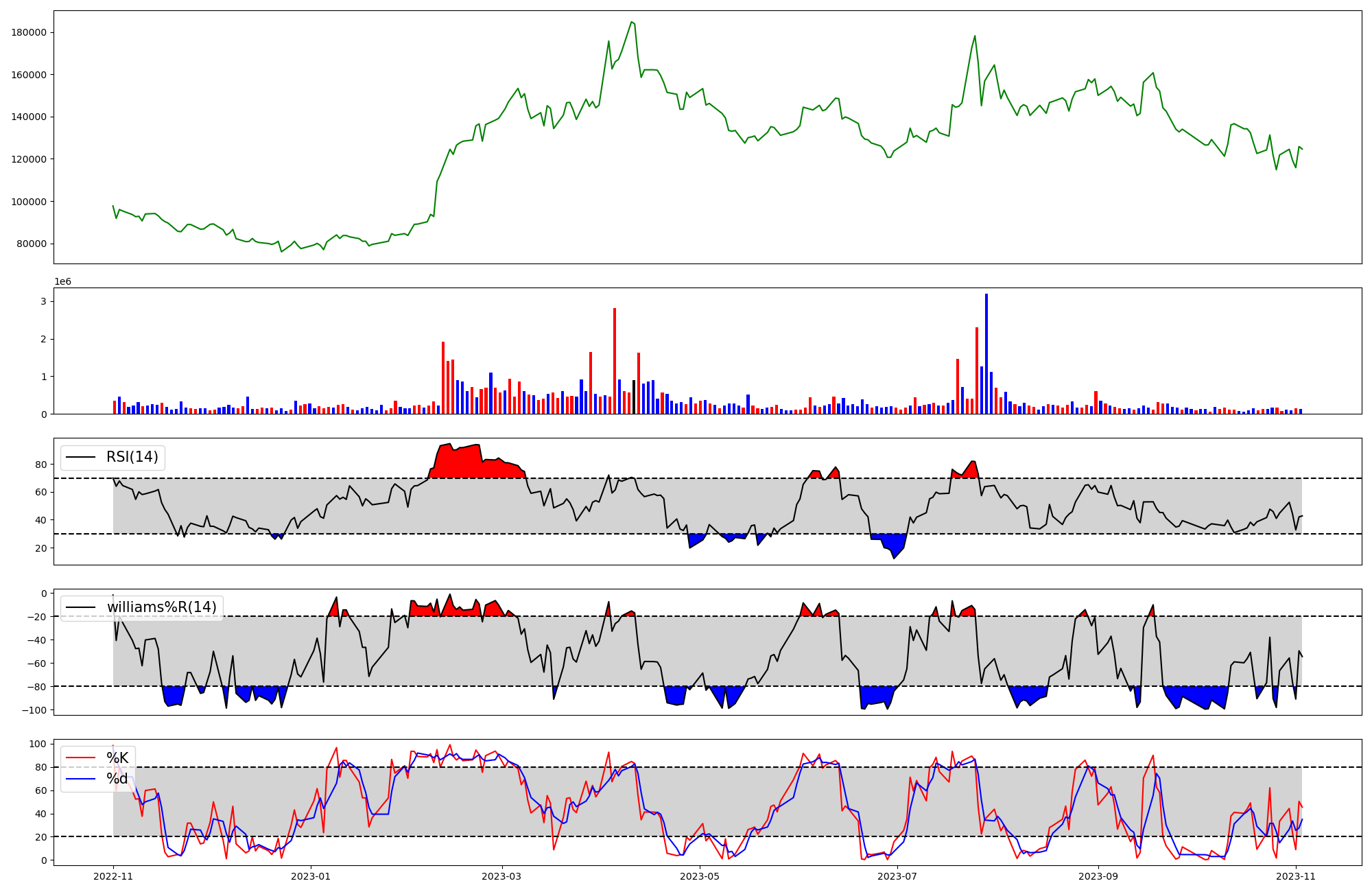Click the 1e6 volume scale label
The image size is (1372, 892).
(62, 282)
